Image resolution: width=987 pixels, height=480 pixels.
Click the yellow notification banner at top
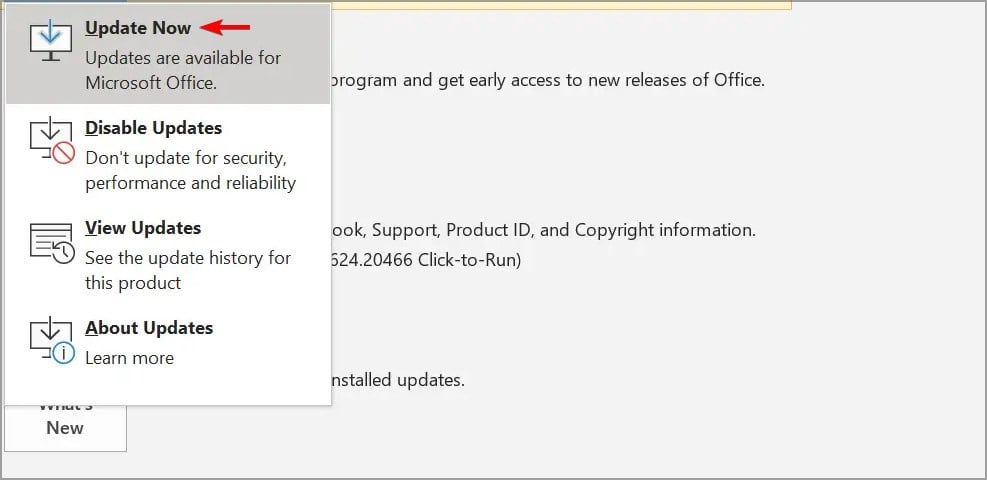[x=470, y=5]
